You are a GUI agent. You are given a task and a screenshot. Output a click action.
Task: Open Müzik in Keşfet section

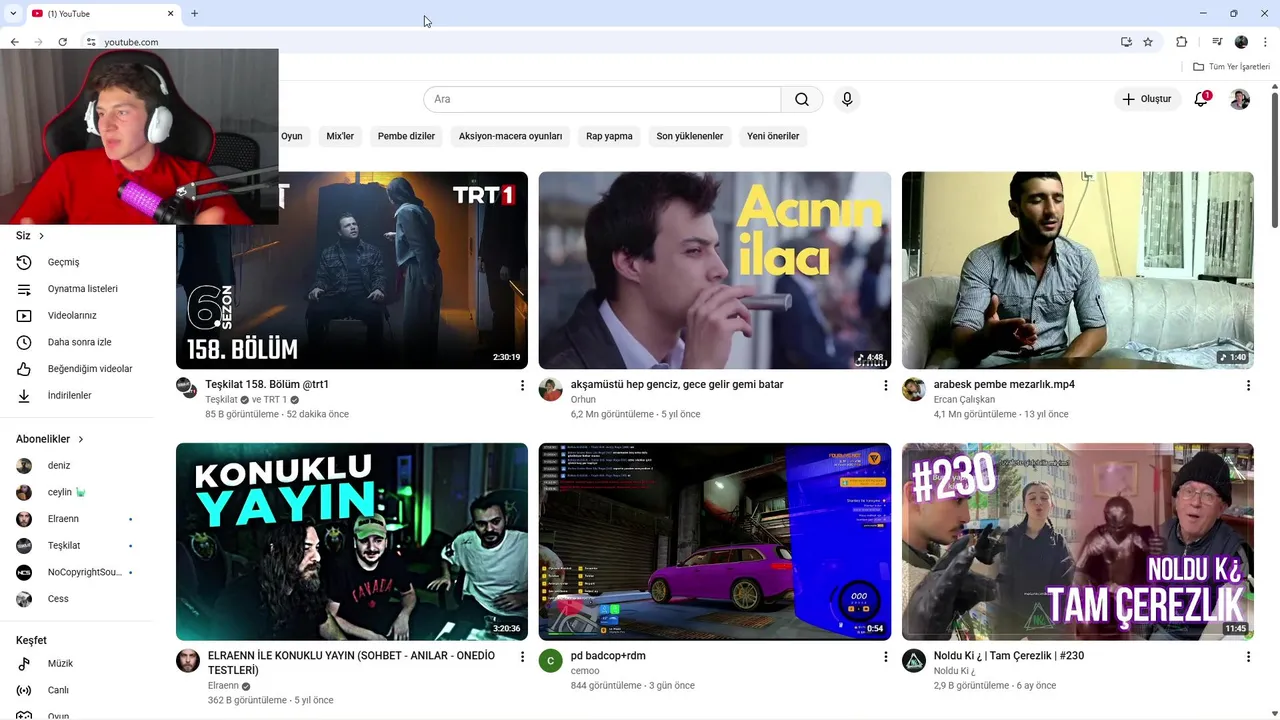coord(76,663)
